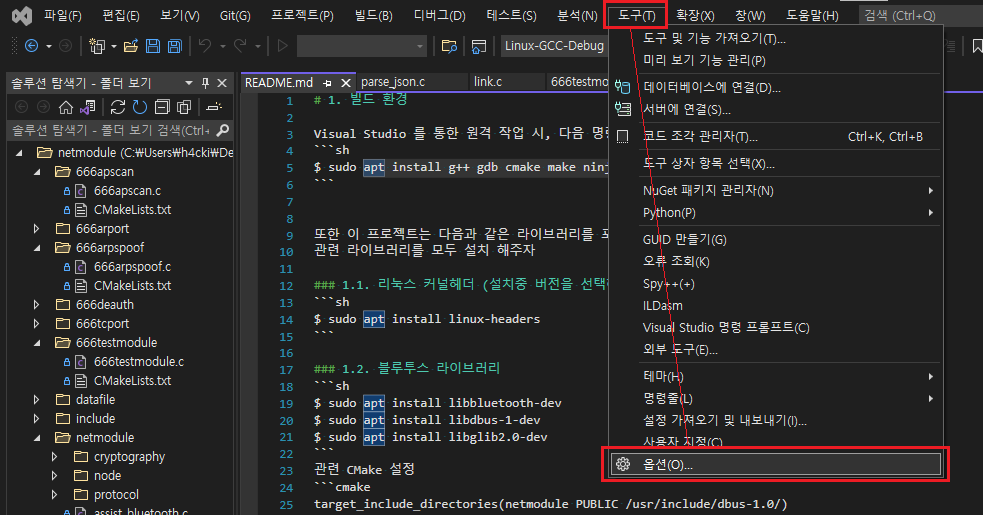983x515 pixels.
Task: Click the database plug icon for 데이터베이스에 연결
Action: coord(623,87)
